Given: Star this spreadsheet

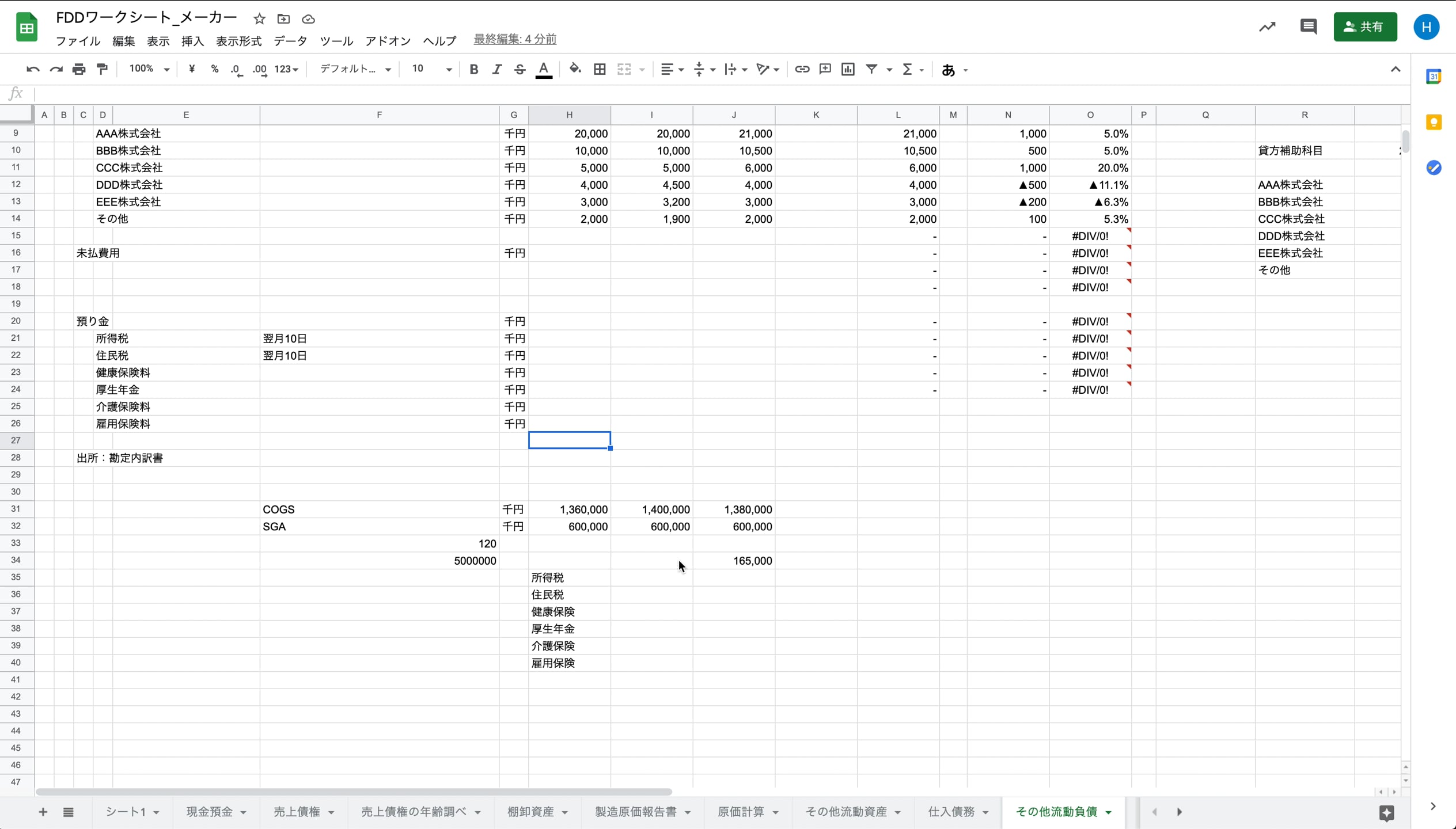Looking at the screenshot, I should [x=259, y=19].
